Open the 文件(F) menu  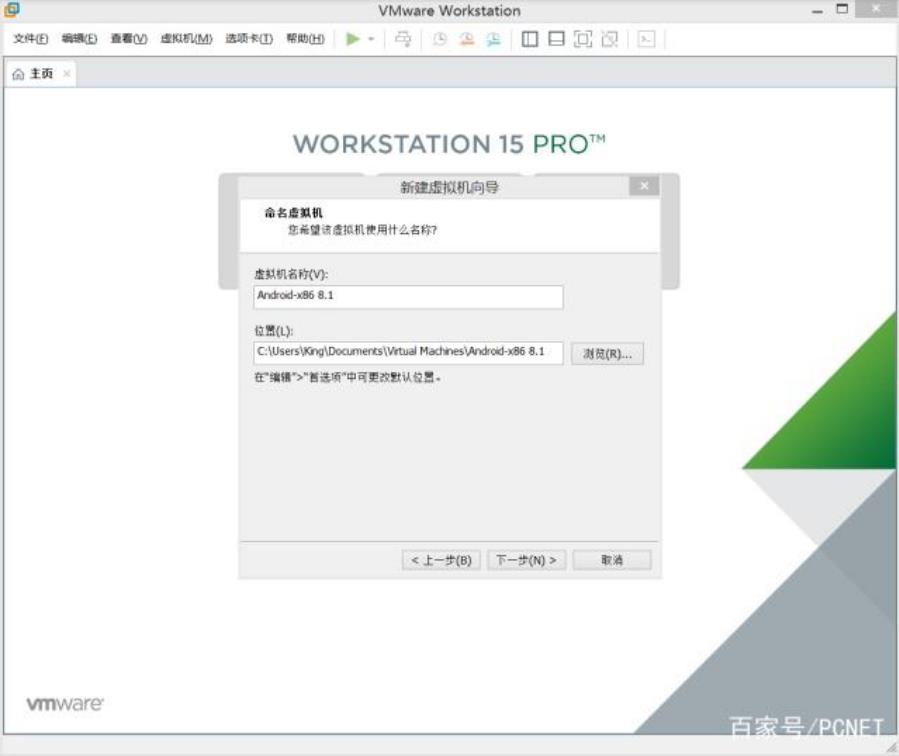click(x=30, y=38)
